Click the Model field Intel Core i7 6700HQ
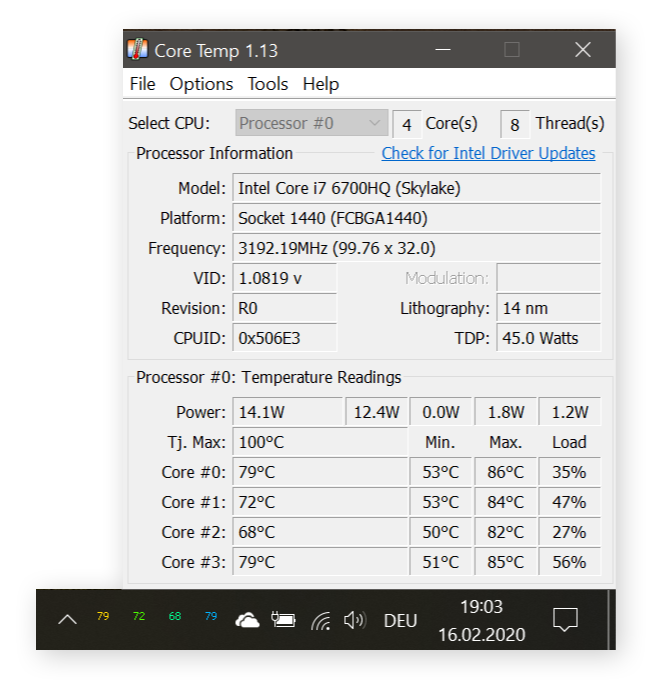Screen dimensions: 652x688 click(x=416, y=188)
